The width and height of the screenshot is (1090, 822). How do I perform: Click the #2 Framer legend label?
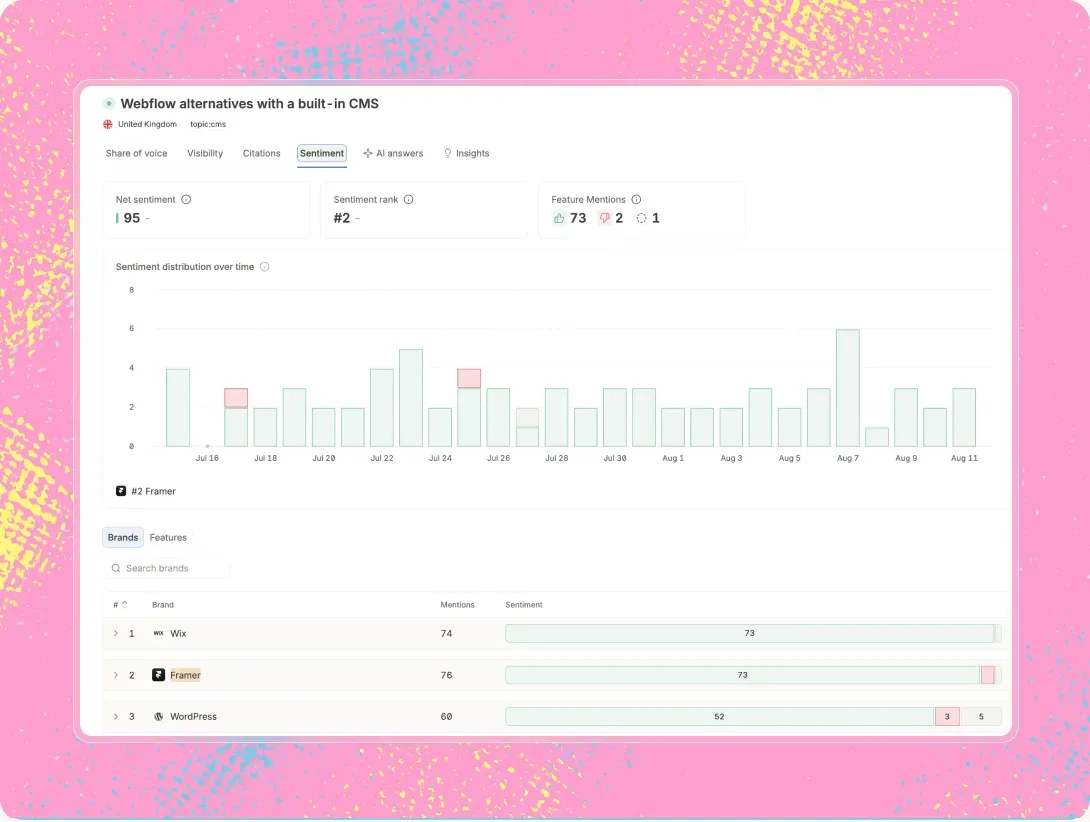[x=154, y=491]
